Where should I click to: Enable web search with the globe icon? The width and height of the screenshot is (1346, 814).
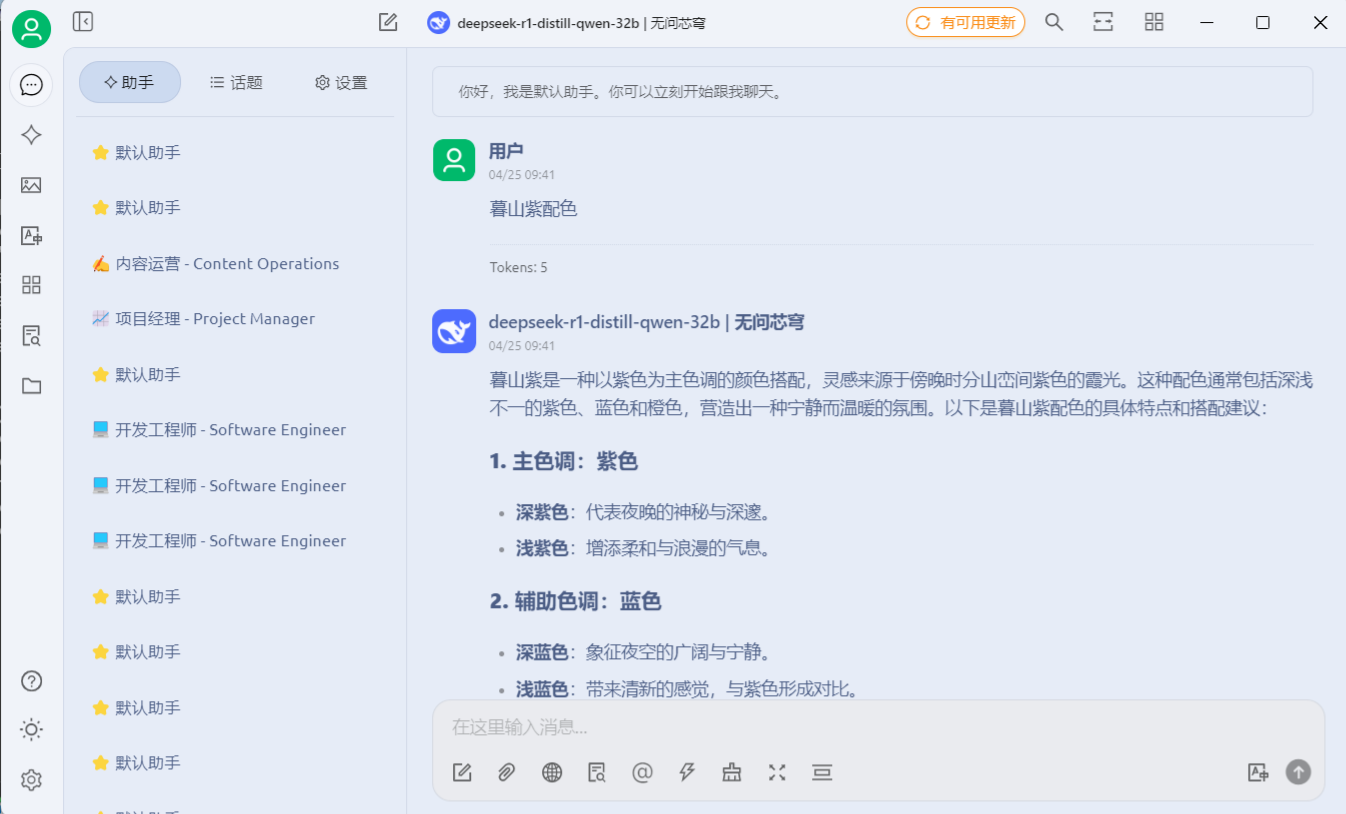[x=551, y=772]
